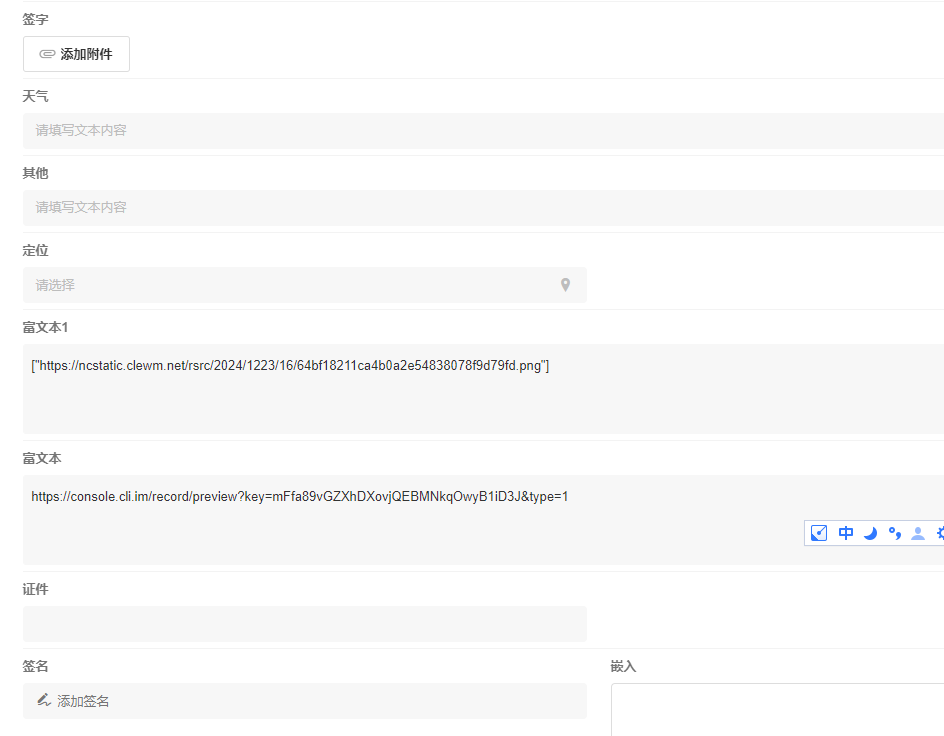Toggle half/full-width moon icon
The image size is (944, 736).
point(870,533)
